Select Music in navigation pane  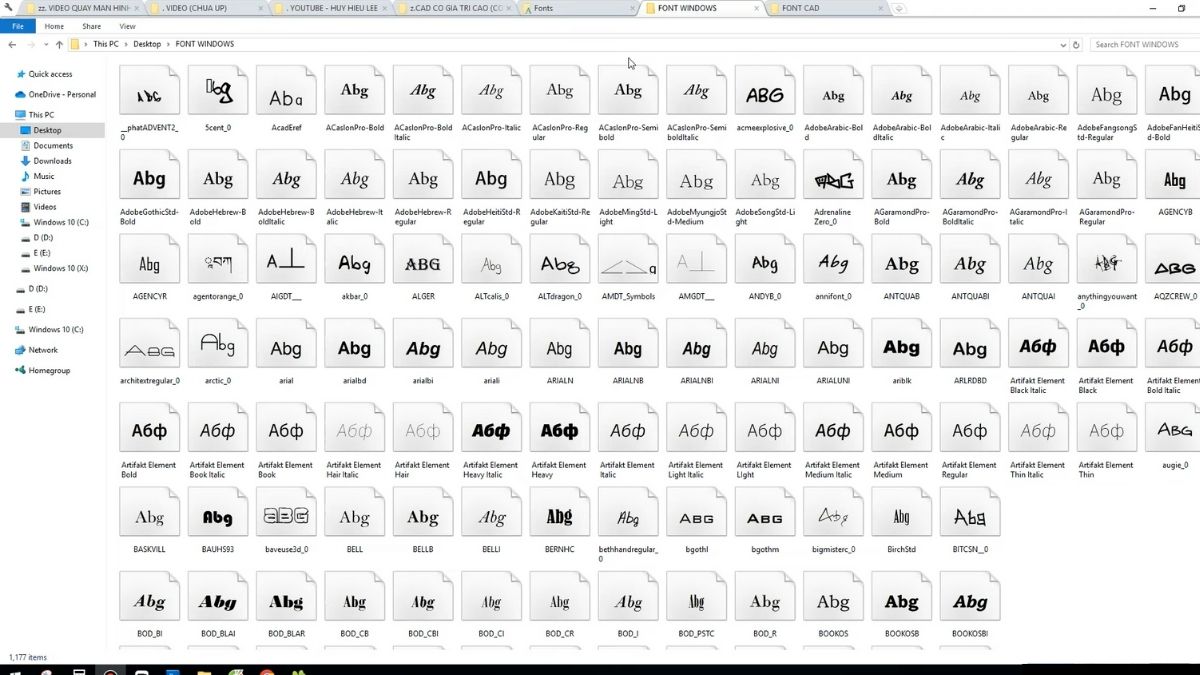tap(44, 176)
